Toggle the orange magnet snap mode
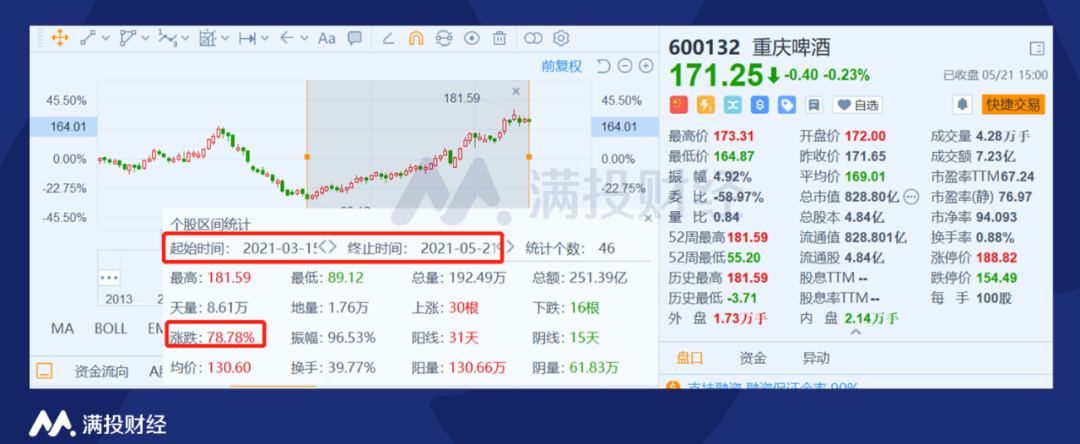The height and width of the screenshot is (444, 1080). pos(416,39)
